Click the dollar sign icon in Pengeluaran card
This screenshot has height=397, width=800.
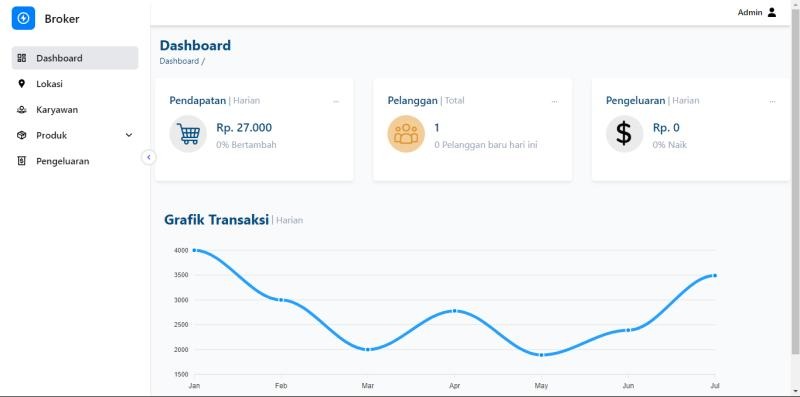tap(624, 134)
